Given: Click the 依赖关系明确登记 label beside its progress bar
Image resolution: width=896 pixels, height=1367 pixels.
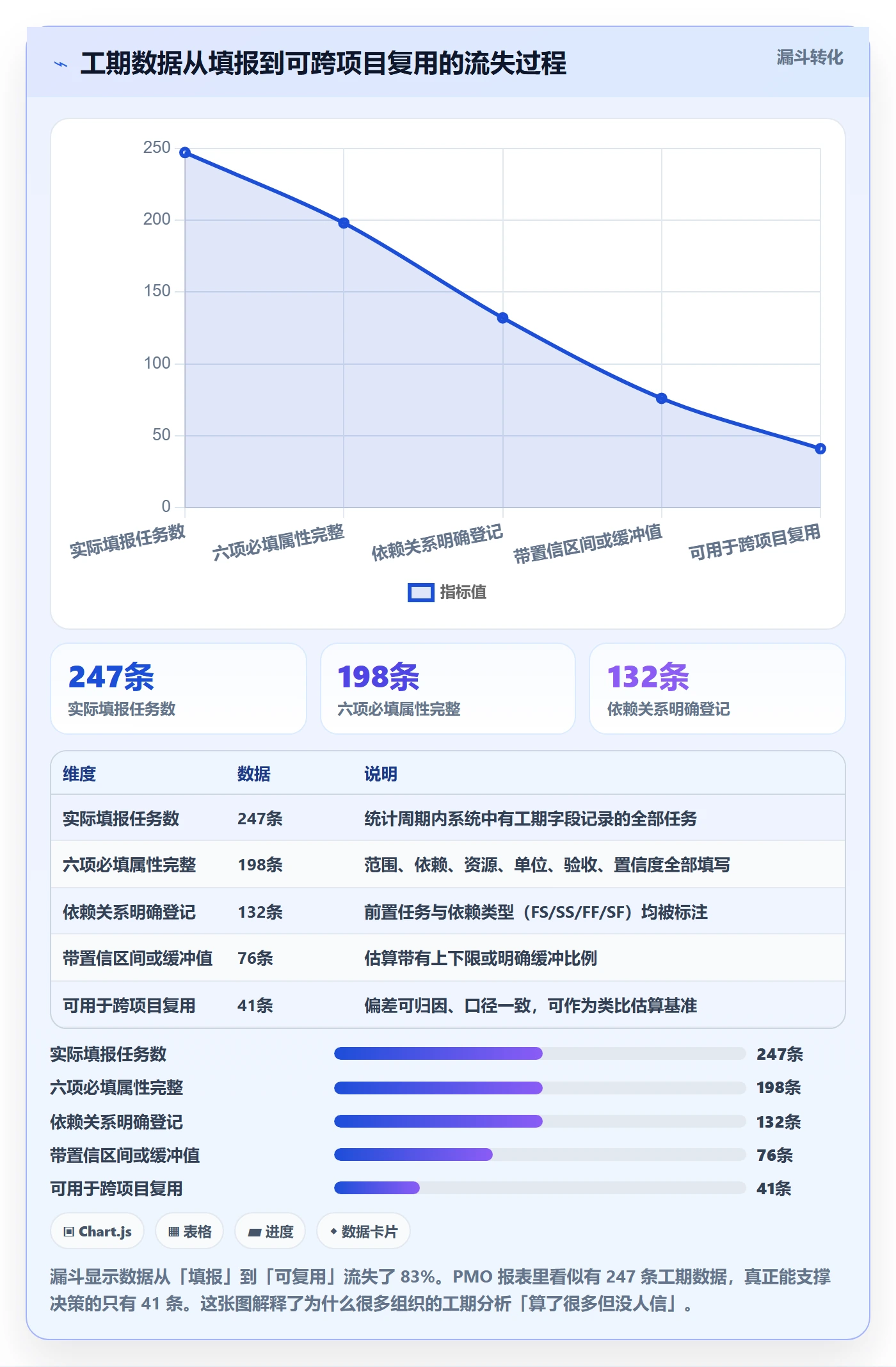Looking at the screenshot, I should click(x=116, y=1121).
